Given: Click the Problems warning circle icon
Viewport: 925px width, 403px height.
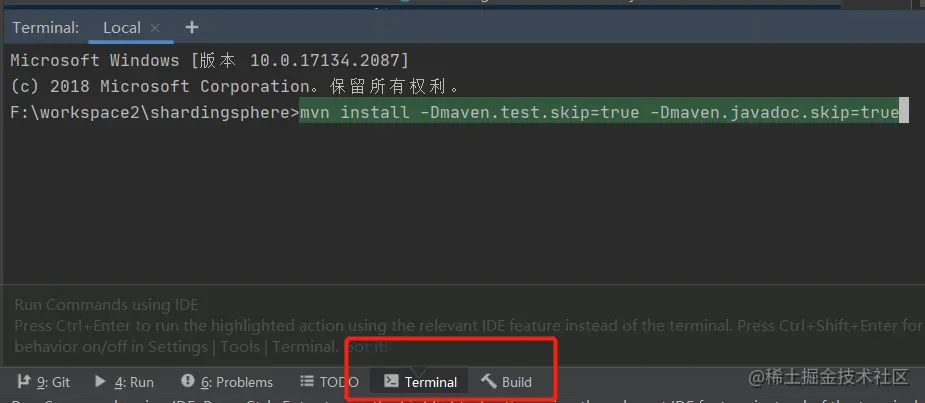Looking at the screenshot, I should point(188,381).
